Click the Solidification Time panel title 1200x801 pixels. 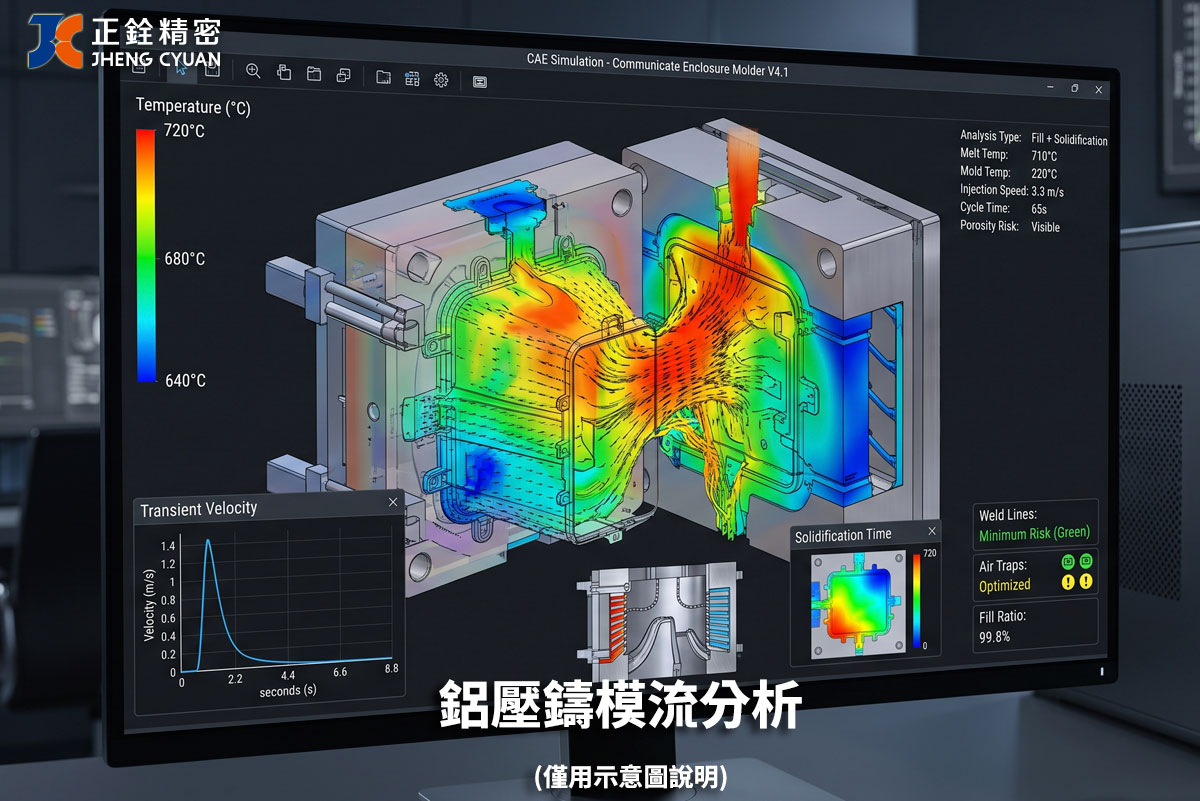tap(843, 535)
